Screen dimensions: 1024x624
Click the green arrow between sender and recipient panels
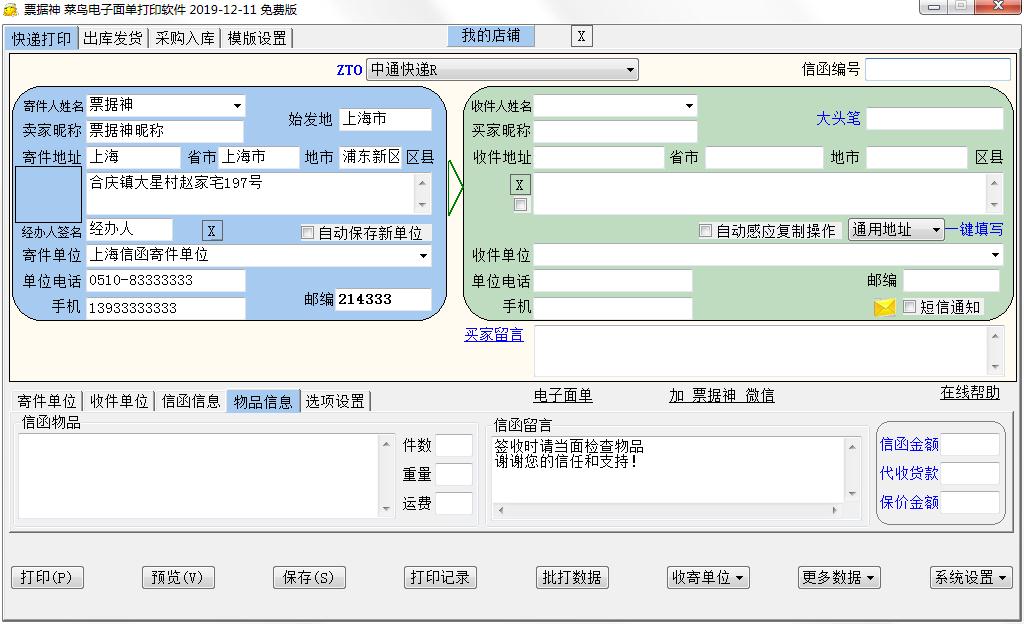tap(455, 187)
